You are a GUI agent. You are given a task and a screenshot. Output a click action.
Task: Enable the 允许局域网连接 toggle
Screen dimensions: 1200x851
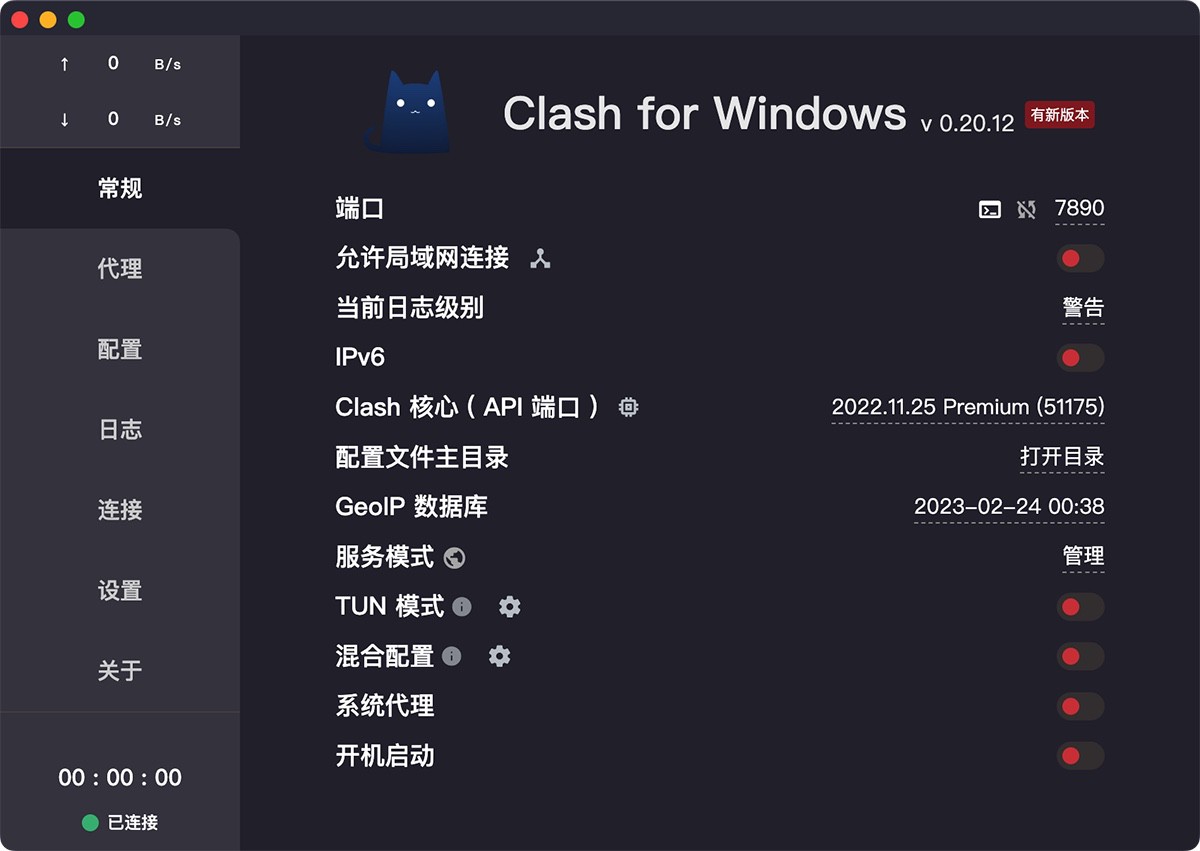click(1080, 259)
